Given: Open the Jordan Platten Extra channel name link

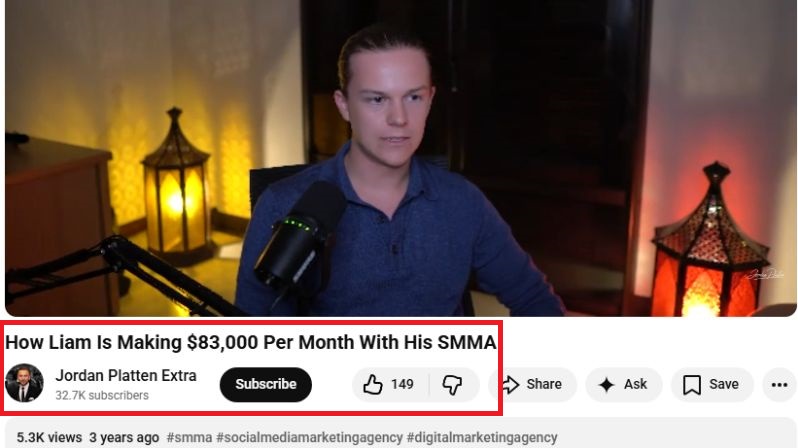Looking at the screenshot, I should click(126, 376).
